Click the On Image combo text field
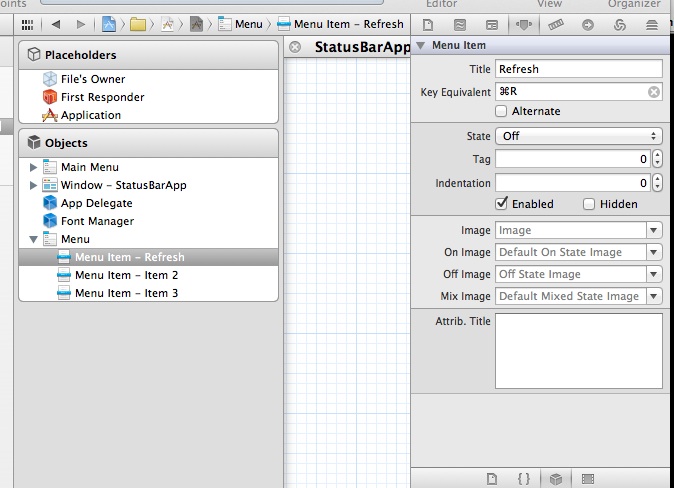 [x=570, y=252]
